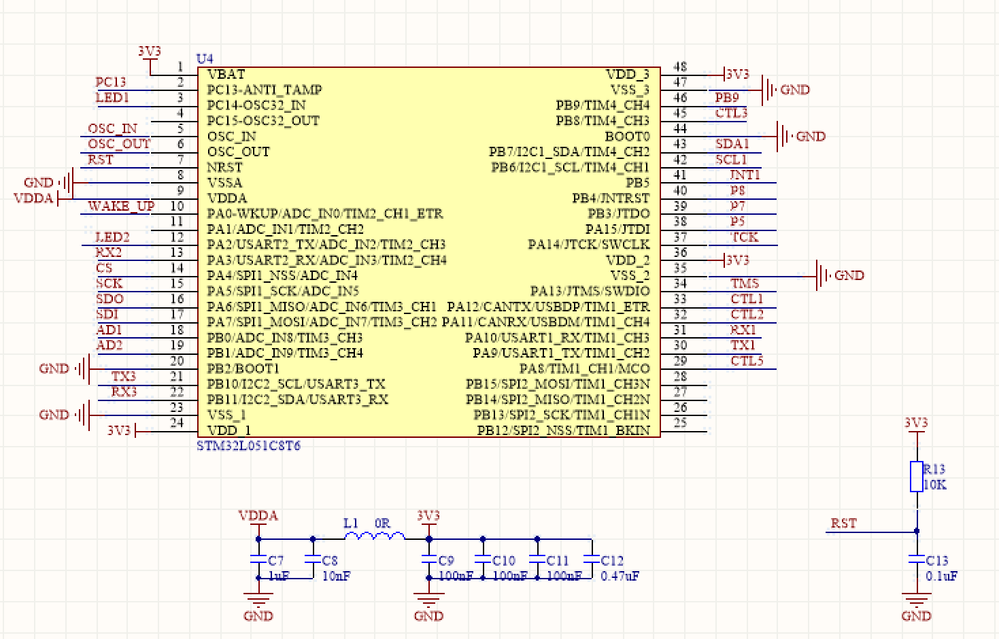The width and height of the screenshot is (999, 639).
Task: Click the GND symbol below C7
Action: 258,607
